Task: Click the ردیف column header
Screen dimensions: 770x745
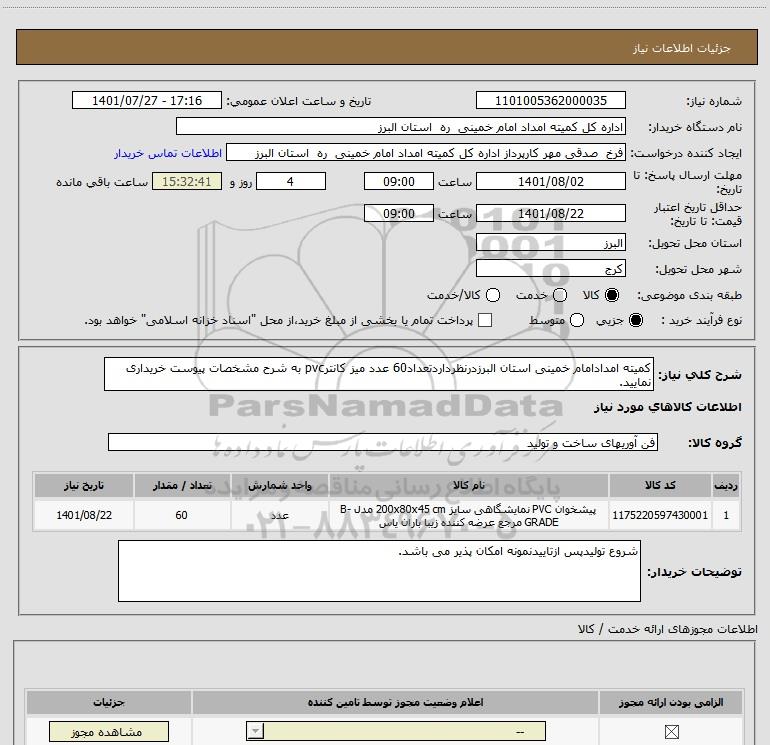Action: coord(726,485)
